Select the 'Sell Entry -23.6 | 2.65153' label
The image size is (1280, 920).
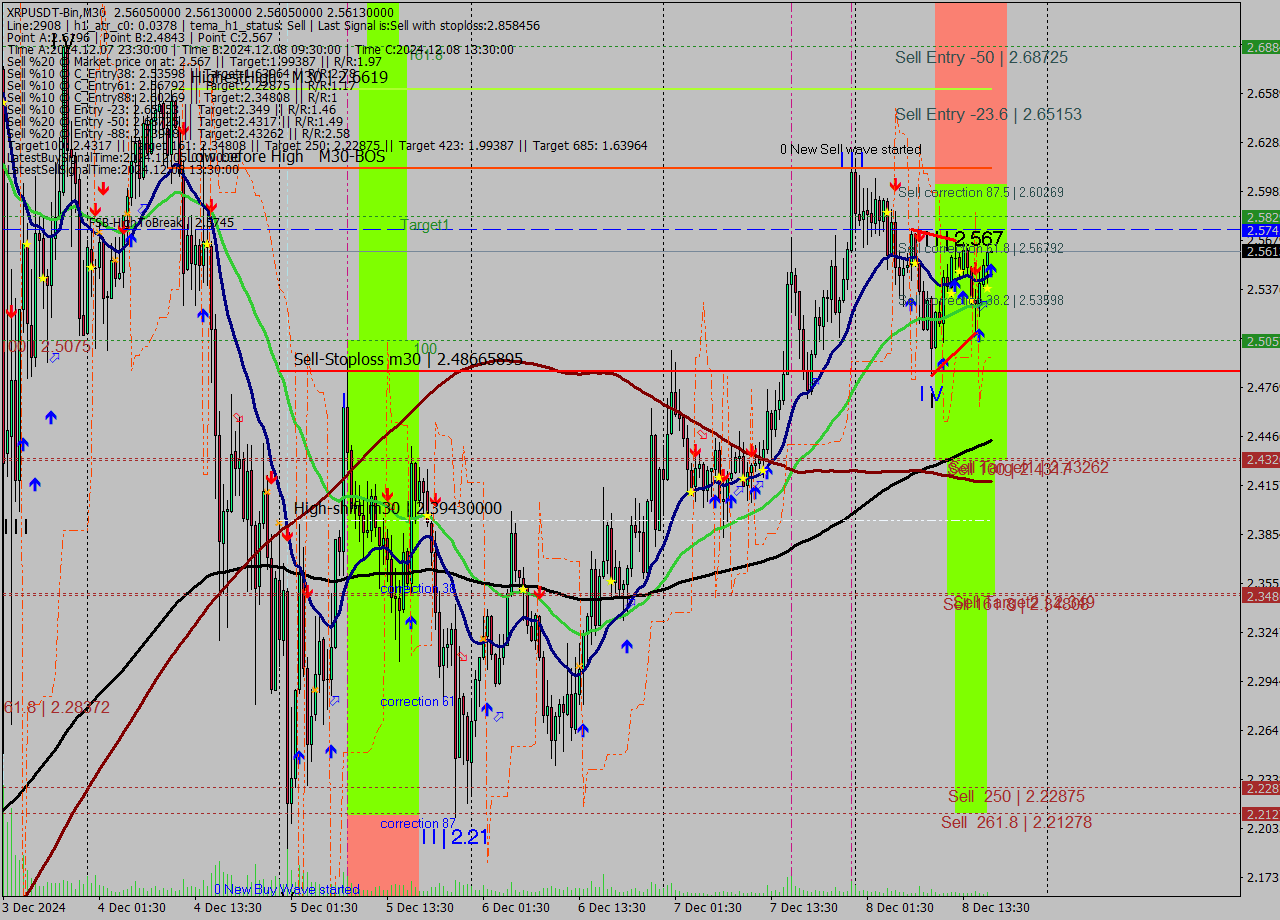coord(988,115)
